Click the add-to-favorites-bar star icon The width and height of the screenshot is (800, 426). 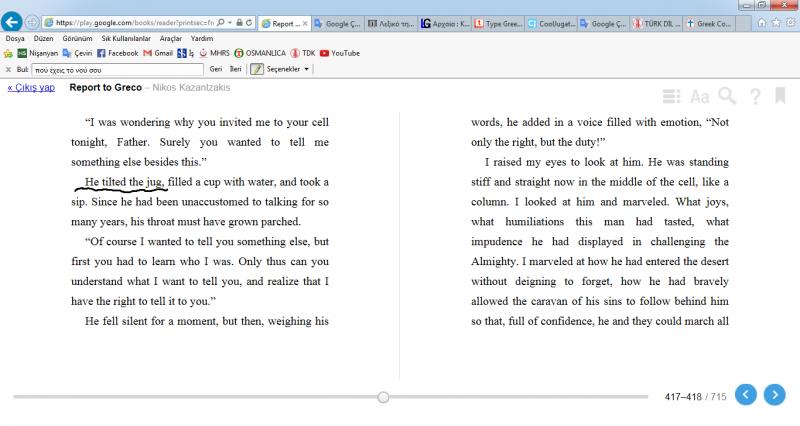tap(8, 53)
